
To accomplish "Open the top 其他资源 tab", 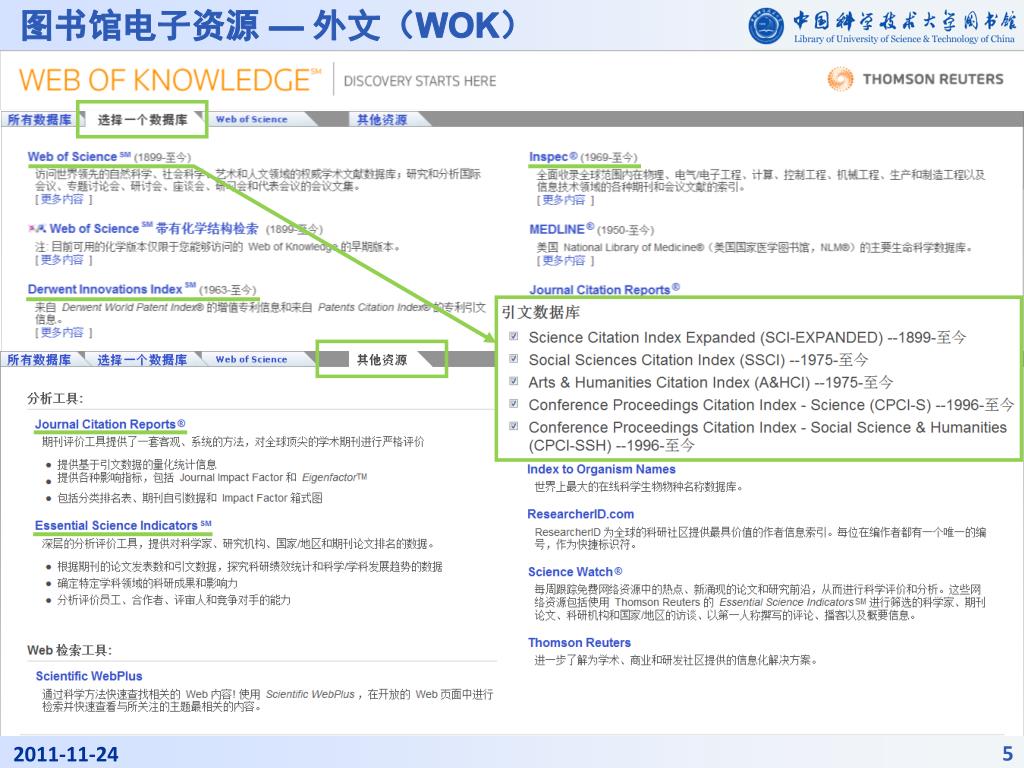I will coord(382,120).
